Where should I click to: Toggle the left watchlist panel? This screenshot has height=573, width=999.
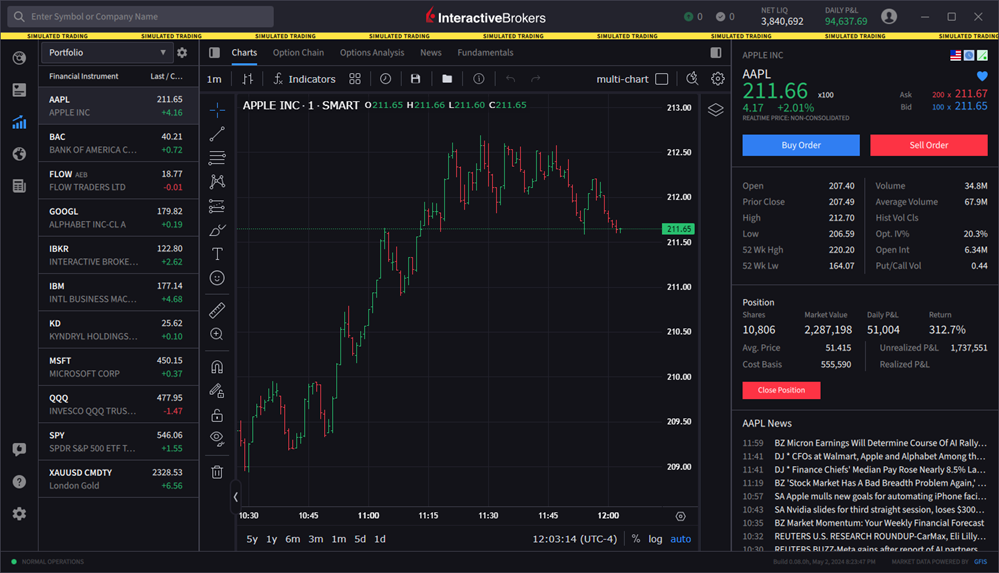click(x=215, y=53)
